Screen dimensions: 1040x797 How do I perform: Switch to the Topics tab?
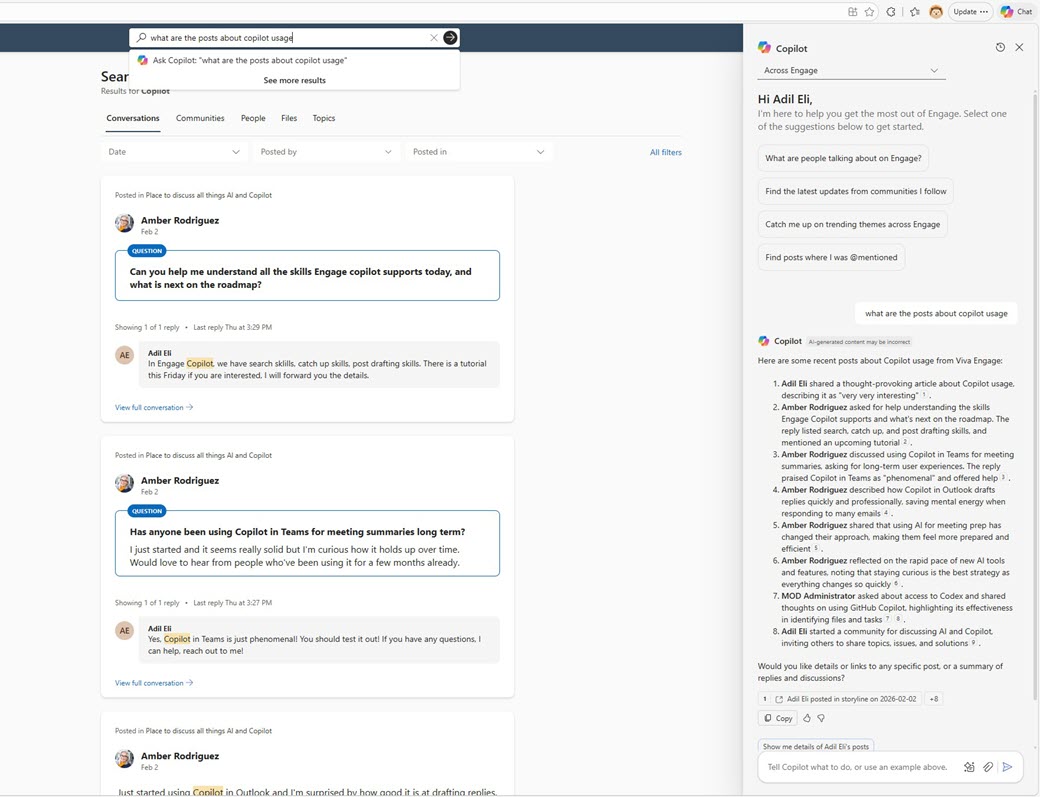323,118
